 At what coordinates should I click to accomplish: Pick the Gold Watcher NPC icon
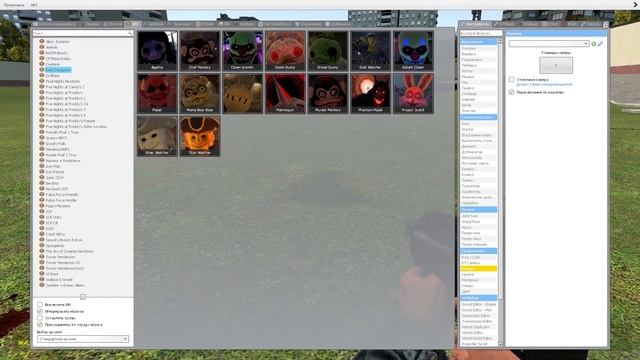coord(370,51)
